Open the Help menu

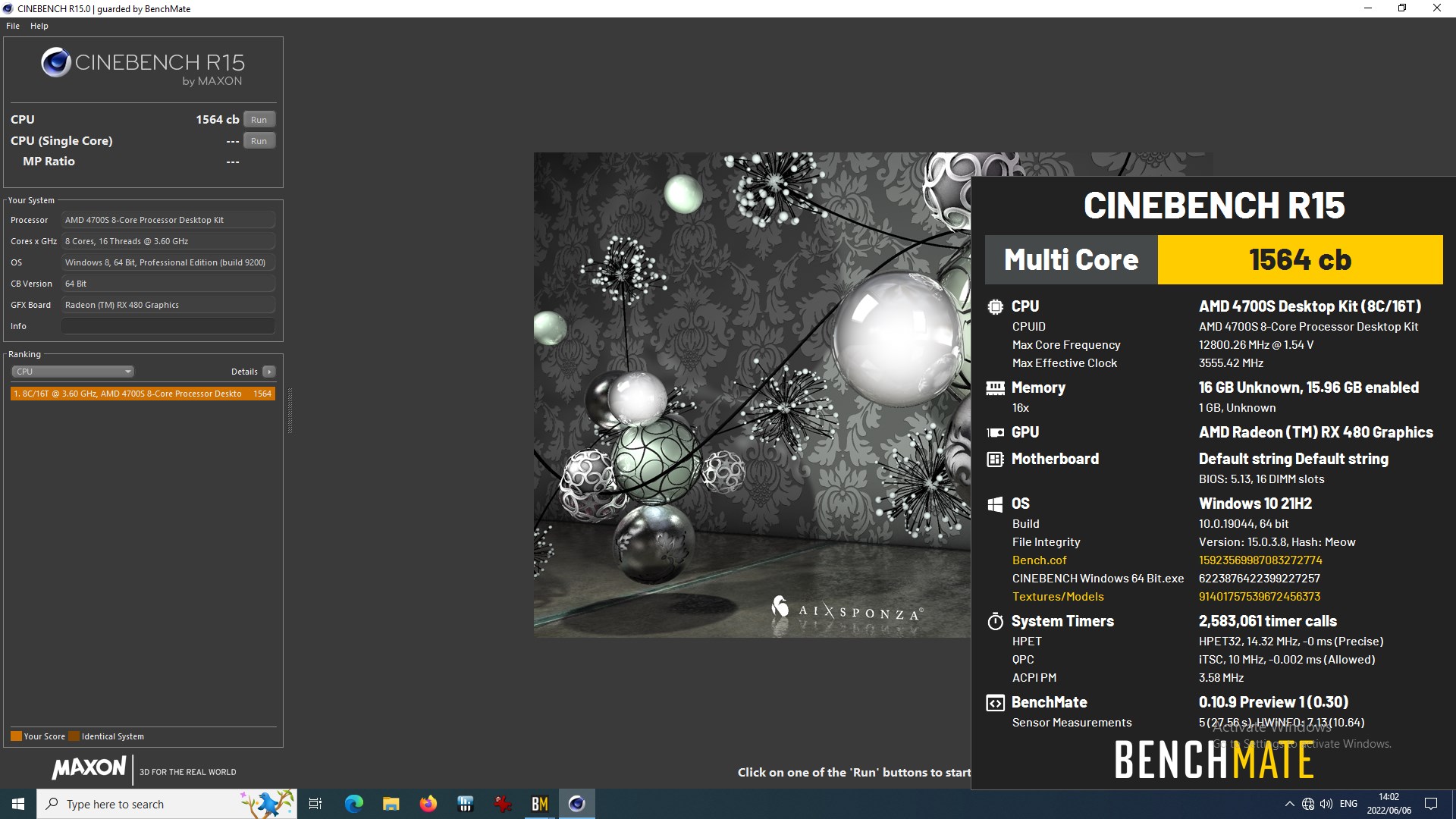(39, 26)
